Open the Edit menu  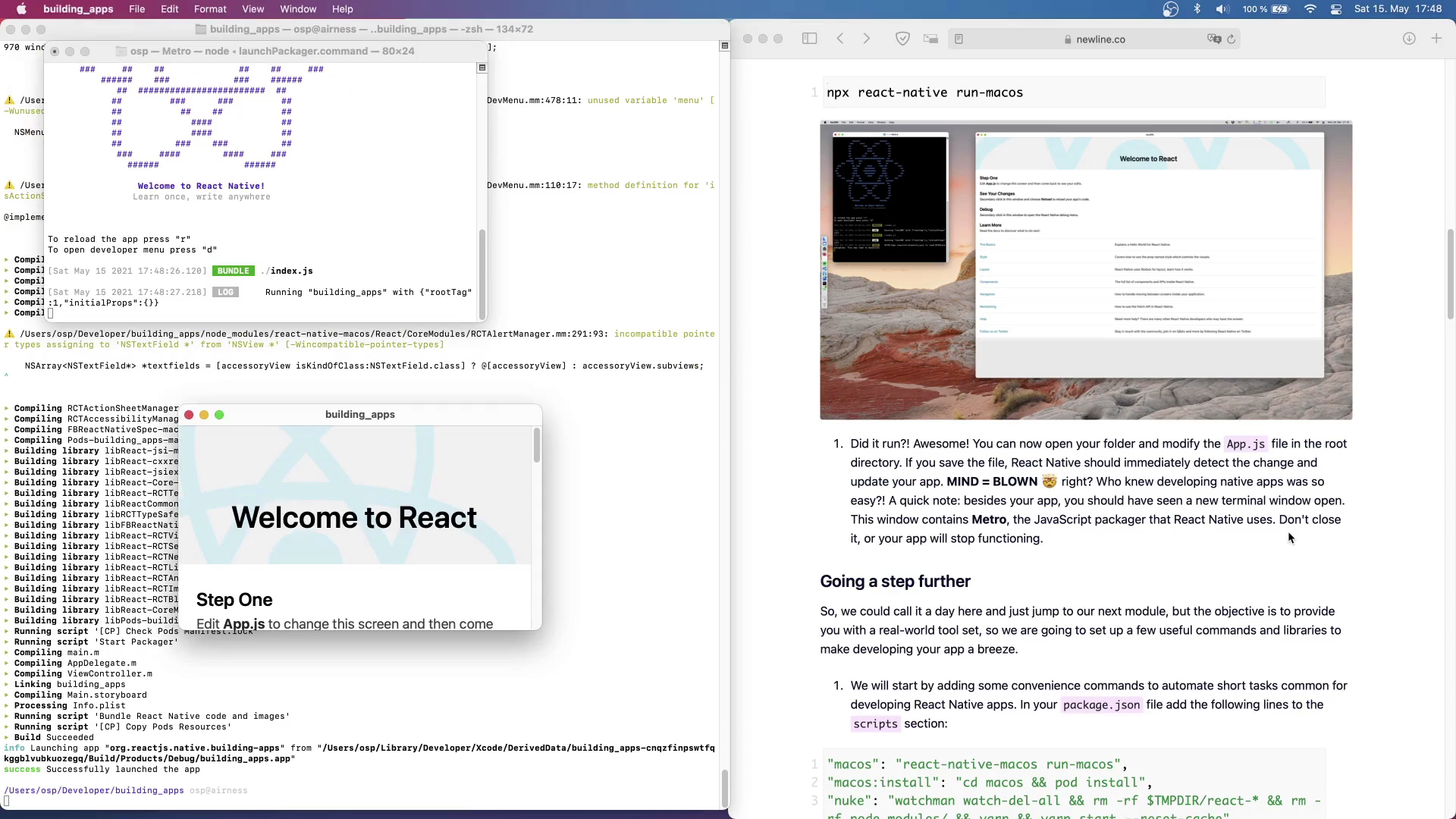click(x=170, y=9)
